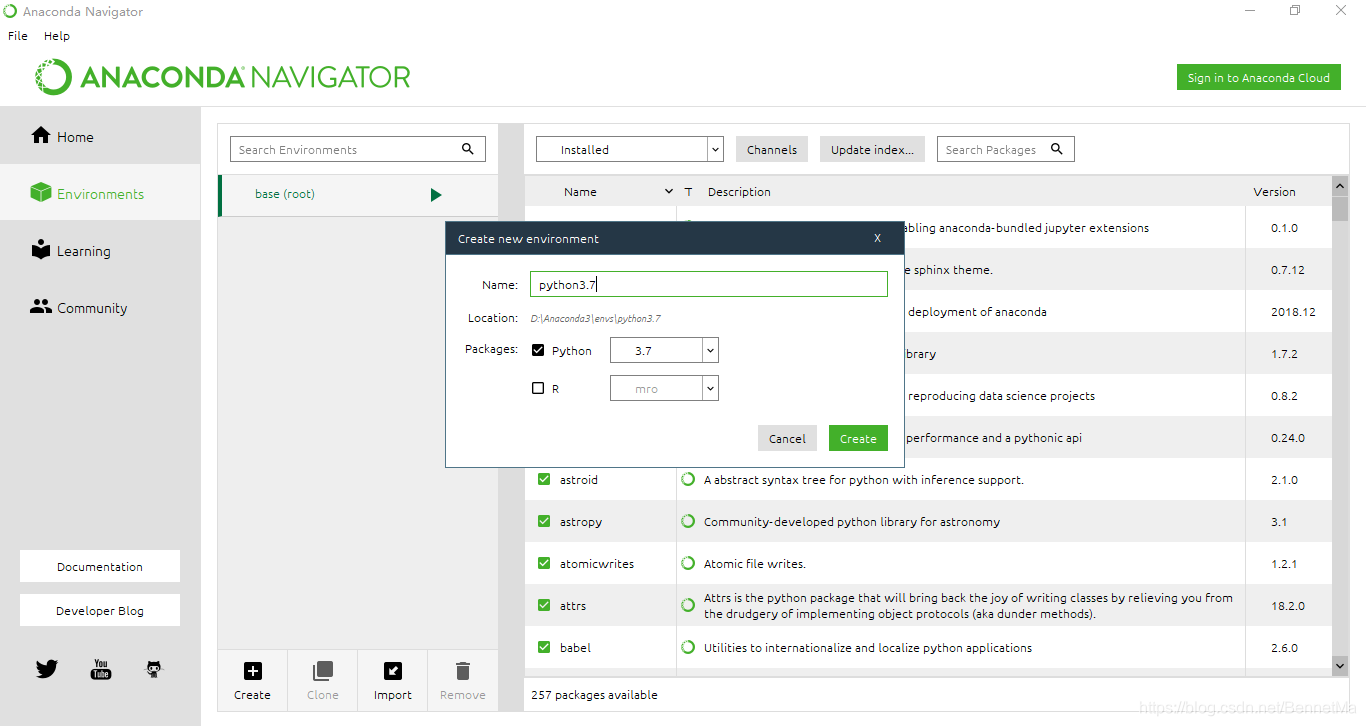Click atomicwrites package status circle icon
This screenshot has width=1366, height=726.
[x=688, y=564]
